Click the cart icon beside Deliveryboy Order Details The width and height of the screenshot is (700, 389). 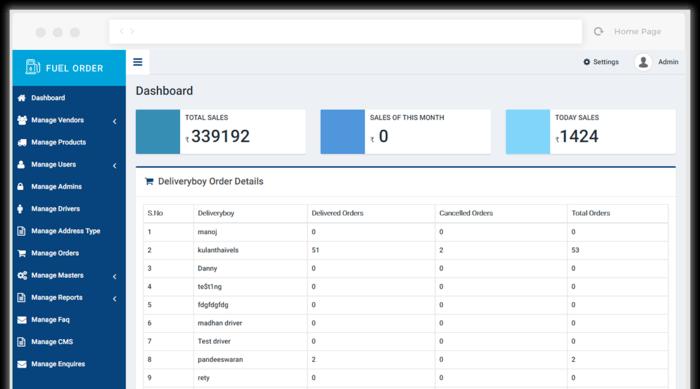(x=149, y=181)
